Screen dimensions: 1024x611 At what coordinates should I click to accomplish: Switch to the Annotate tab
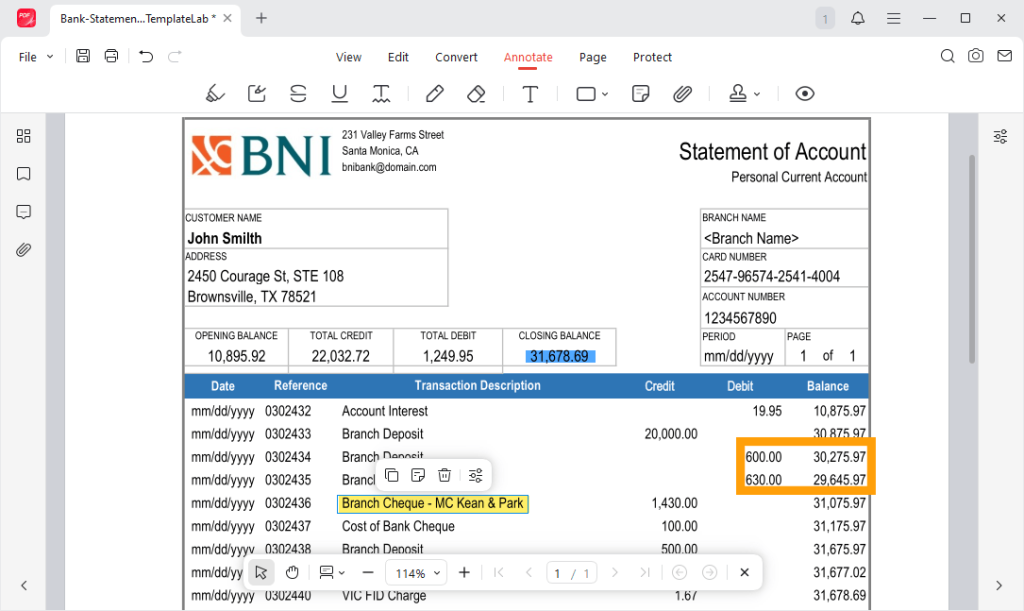click(x=528, y=57)
